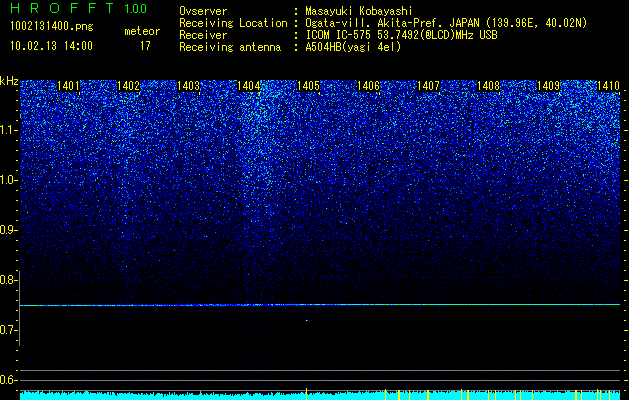Image resolution: width=629 pixels, height=400 pixels.
Task: Click the Ovserver field label
Action: point(203,11)
